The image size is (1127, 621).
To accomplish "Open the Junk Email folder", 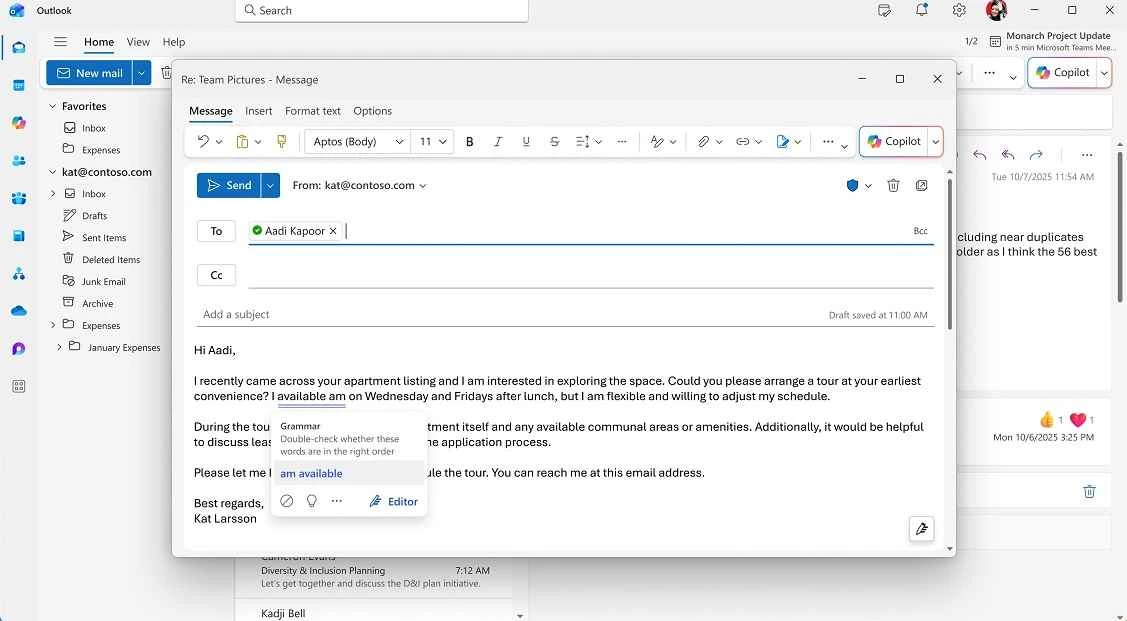I will click(104, 282).
